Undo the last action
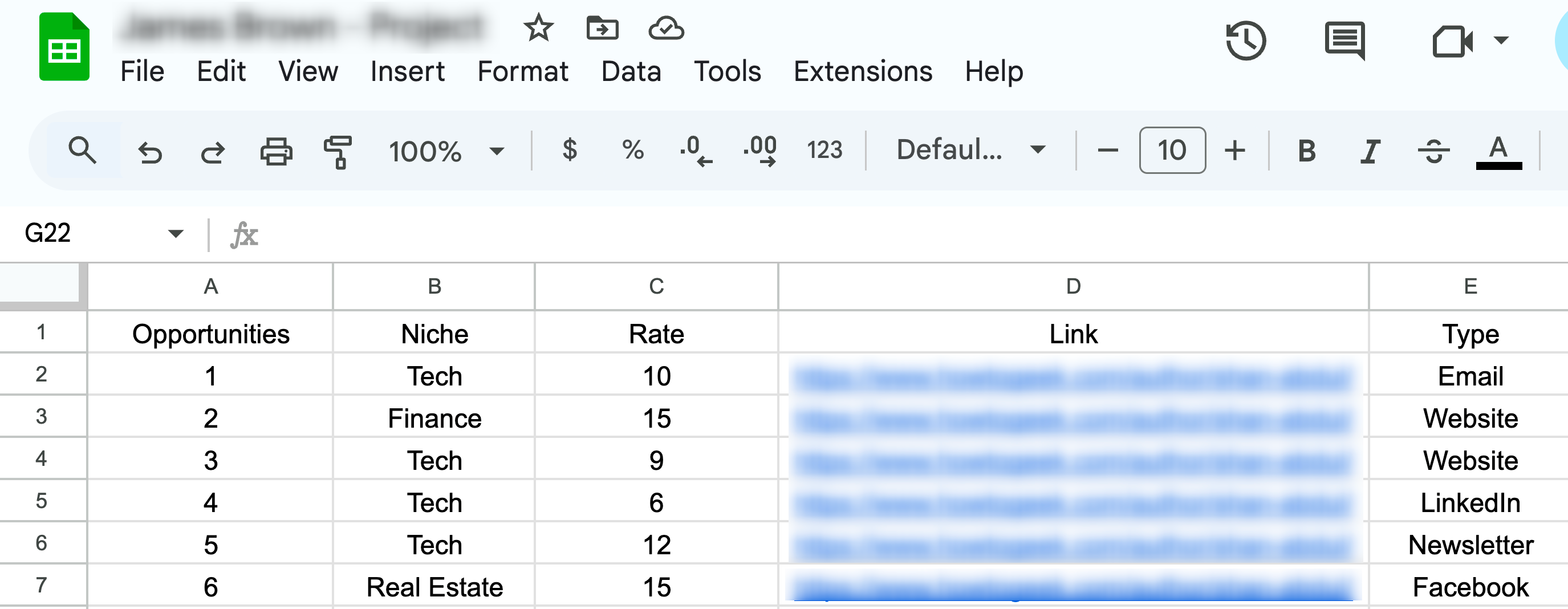This screenshot has height=609, width=1568. 150,151
